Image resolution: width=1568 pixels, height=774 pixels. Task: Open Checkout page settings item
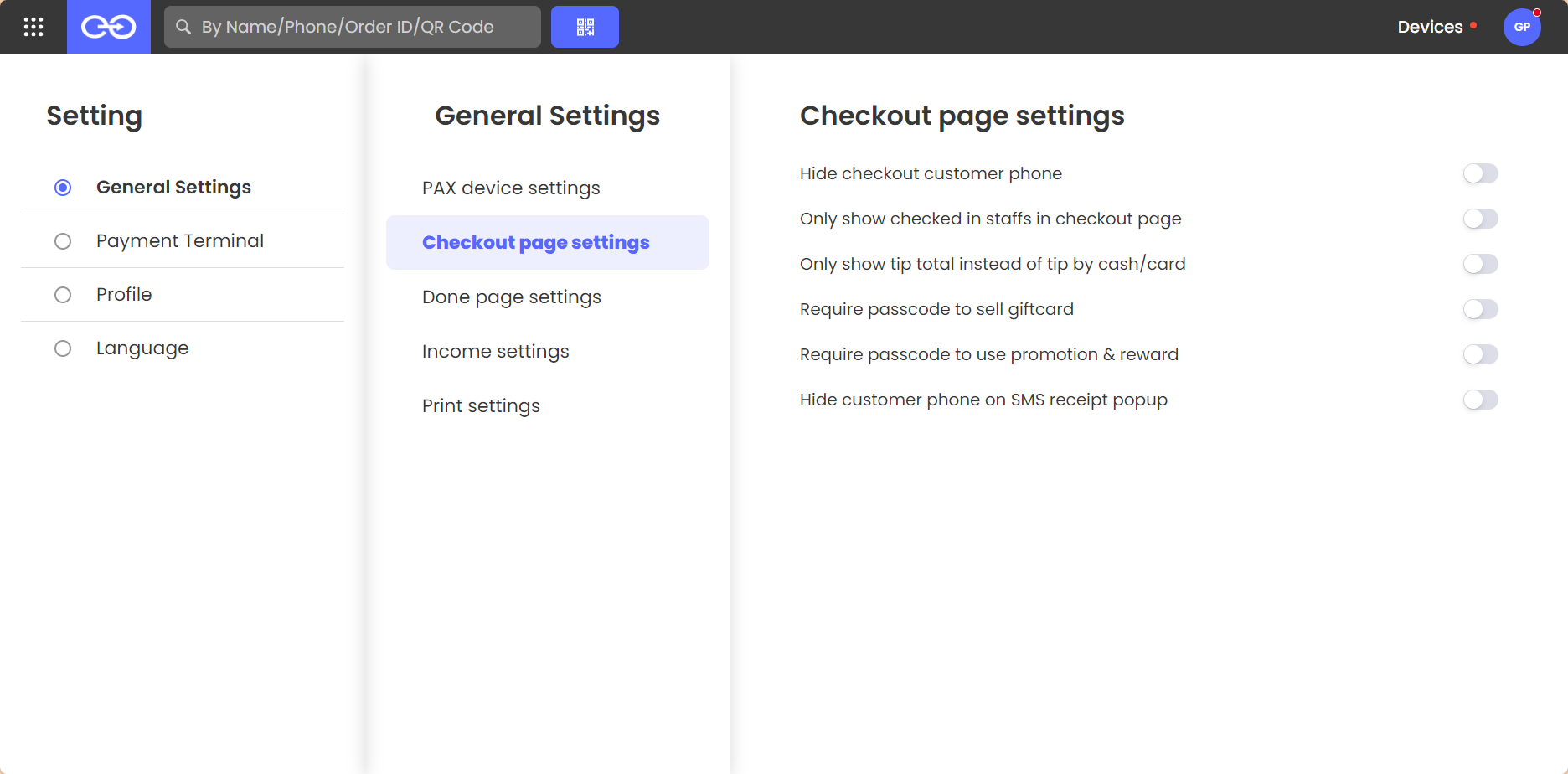click(x=548, y=242)
